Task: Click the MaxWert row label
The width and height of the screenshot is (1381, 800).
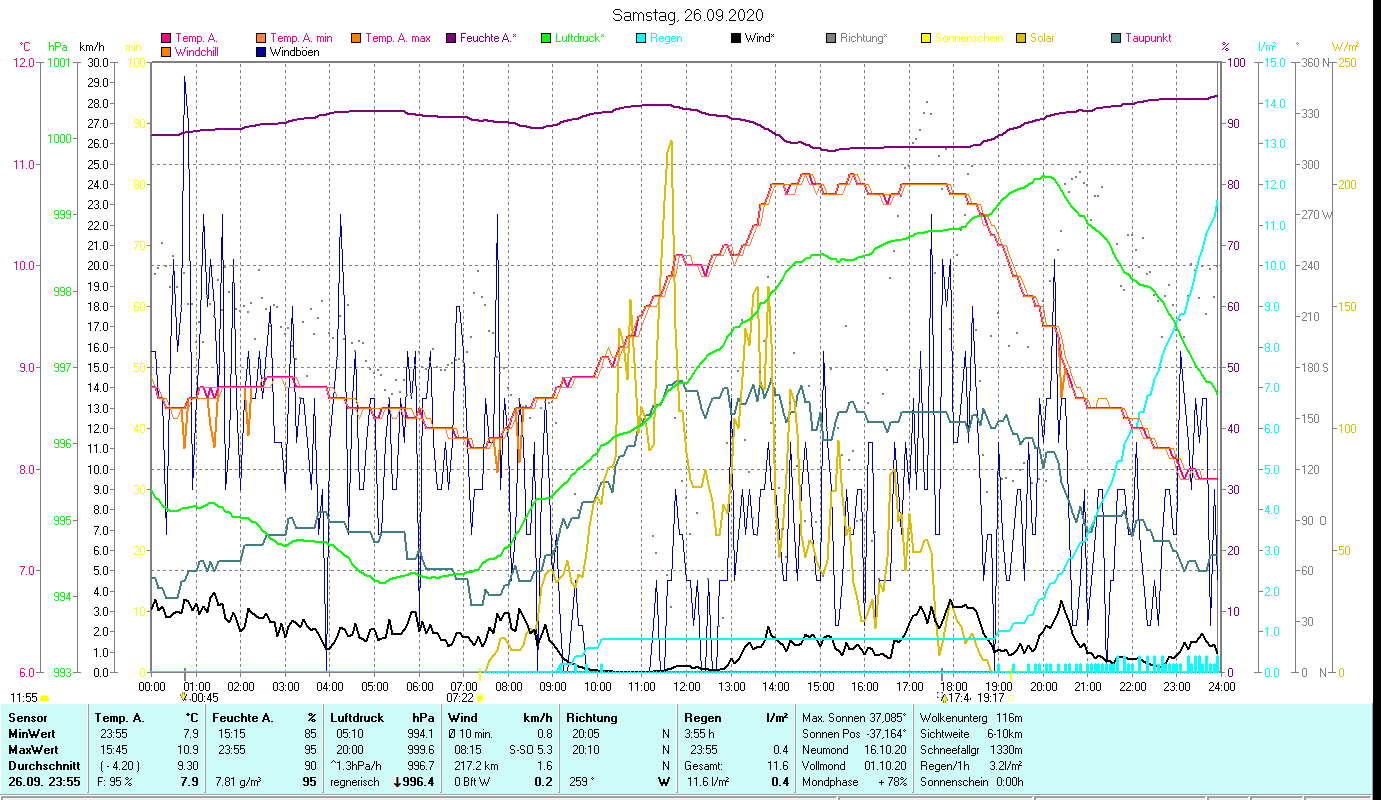Action: tap(35, 750)
